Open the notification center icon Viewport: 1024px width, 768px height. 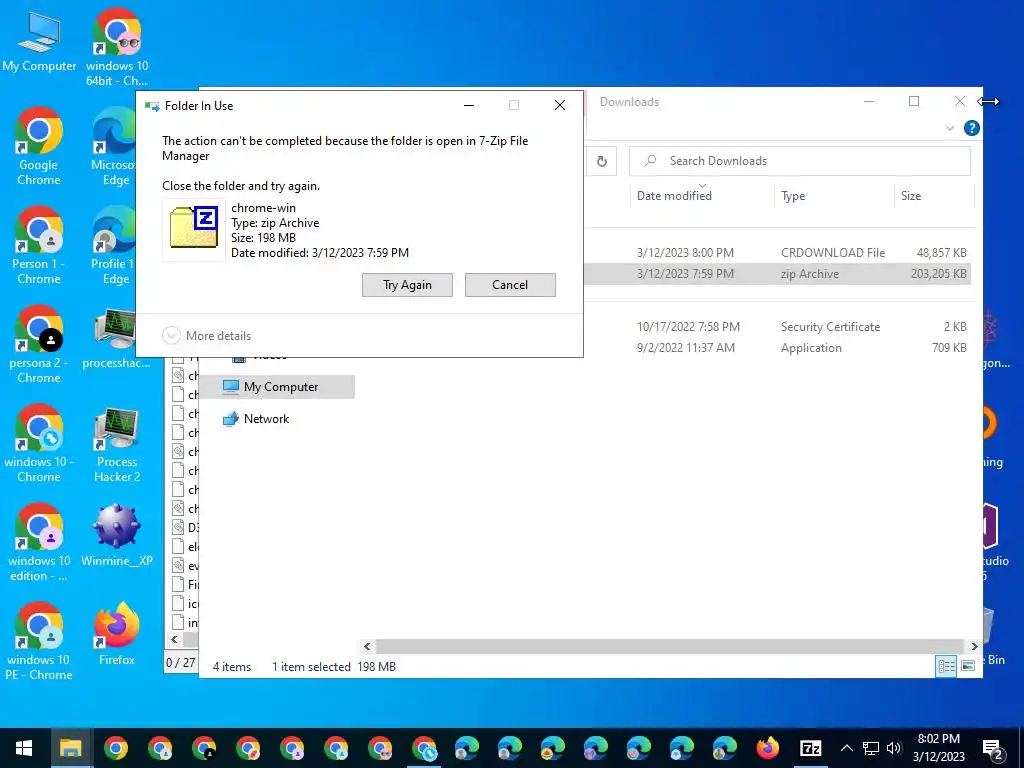point(993,748)
